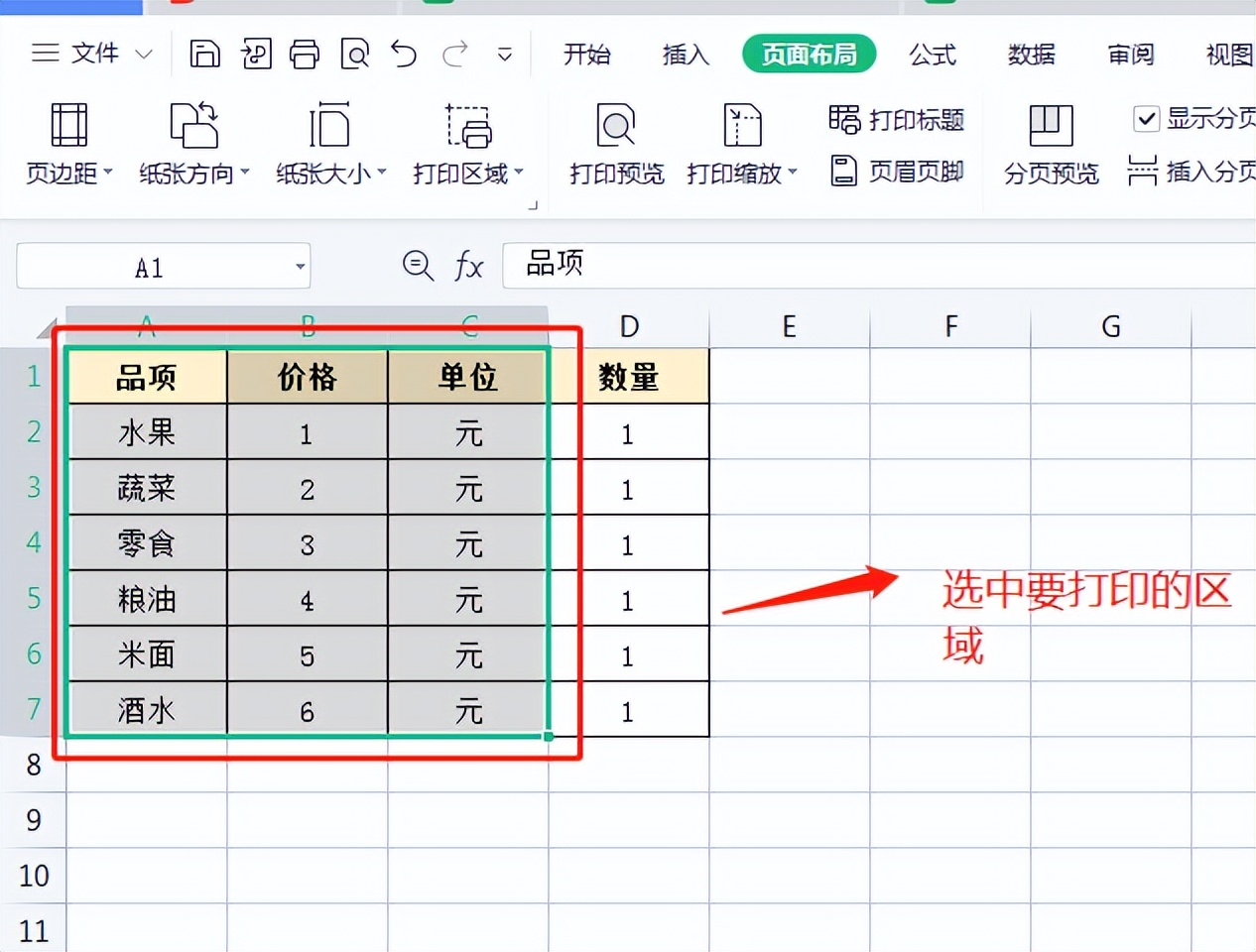
Task: Click the 页眉页脚 button
Action: pyautogui.click(x=896, y=171)
